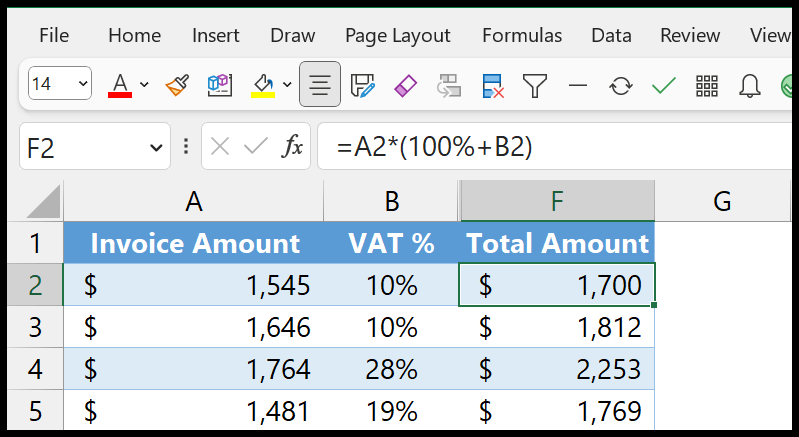
Task: Select column F header
Action: click(x=557, y=201)
